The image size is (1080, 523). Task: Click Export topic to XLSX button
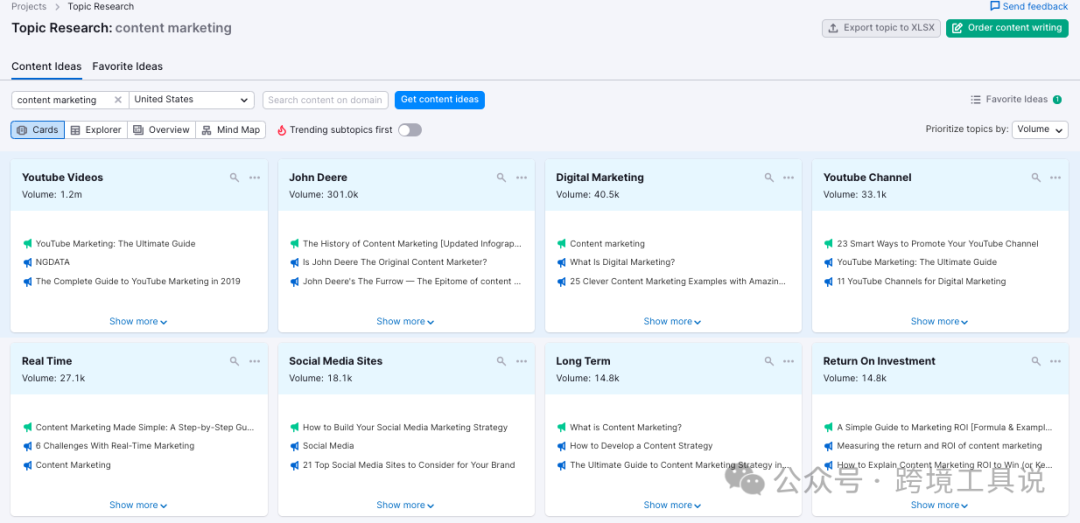pyautogui.click(x=882, y=28)
